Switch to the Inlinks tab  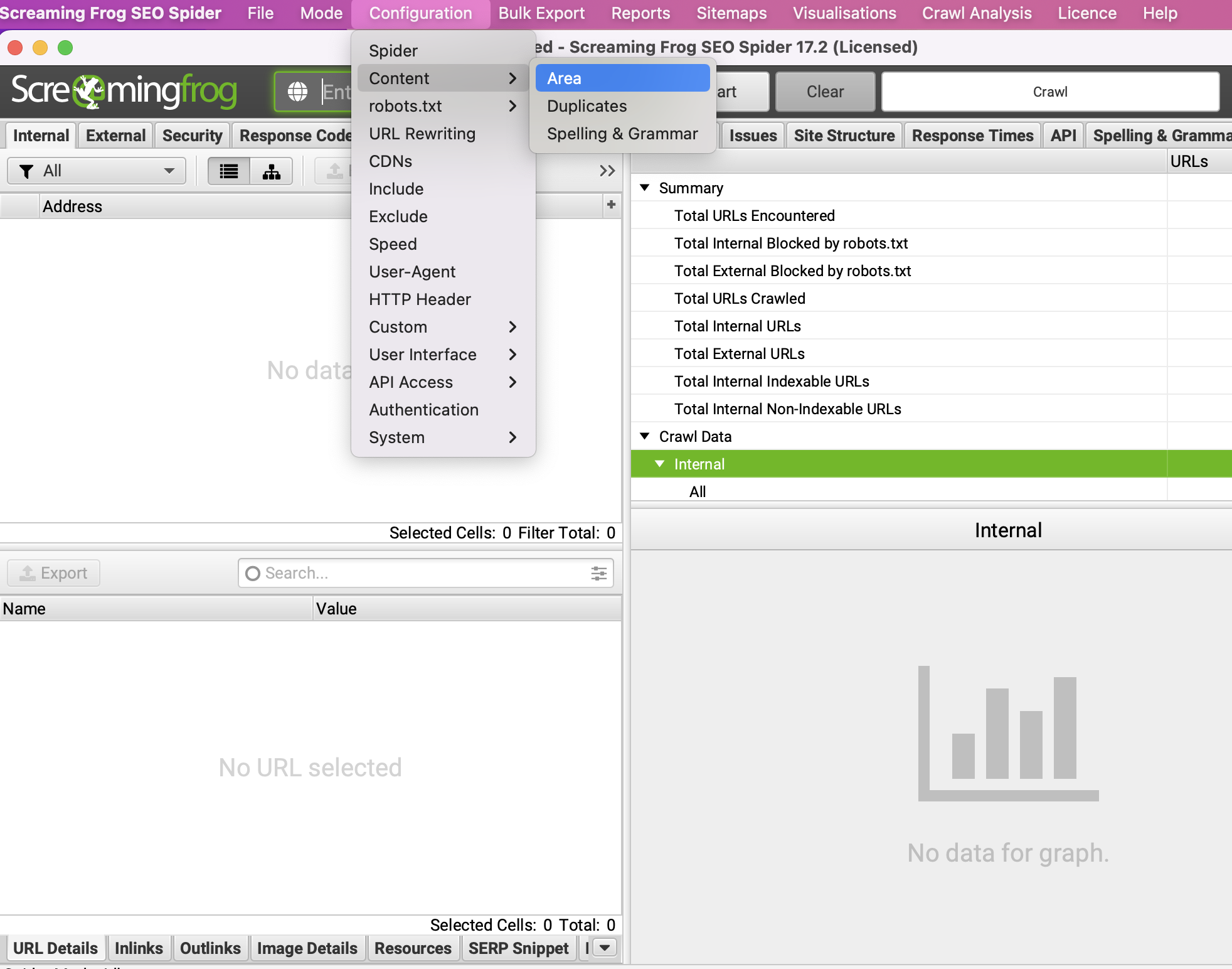tap(139, 948)
